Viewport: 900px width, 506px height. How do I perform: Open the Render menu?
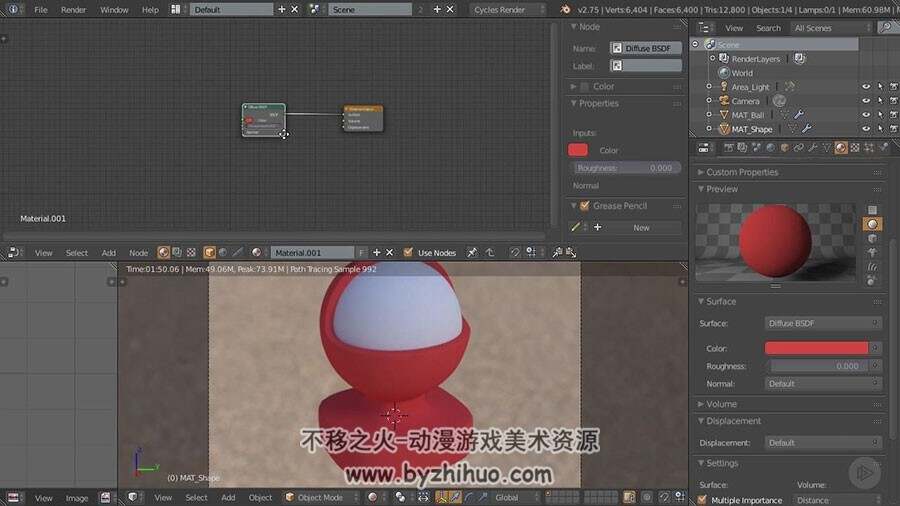73,10
